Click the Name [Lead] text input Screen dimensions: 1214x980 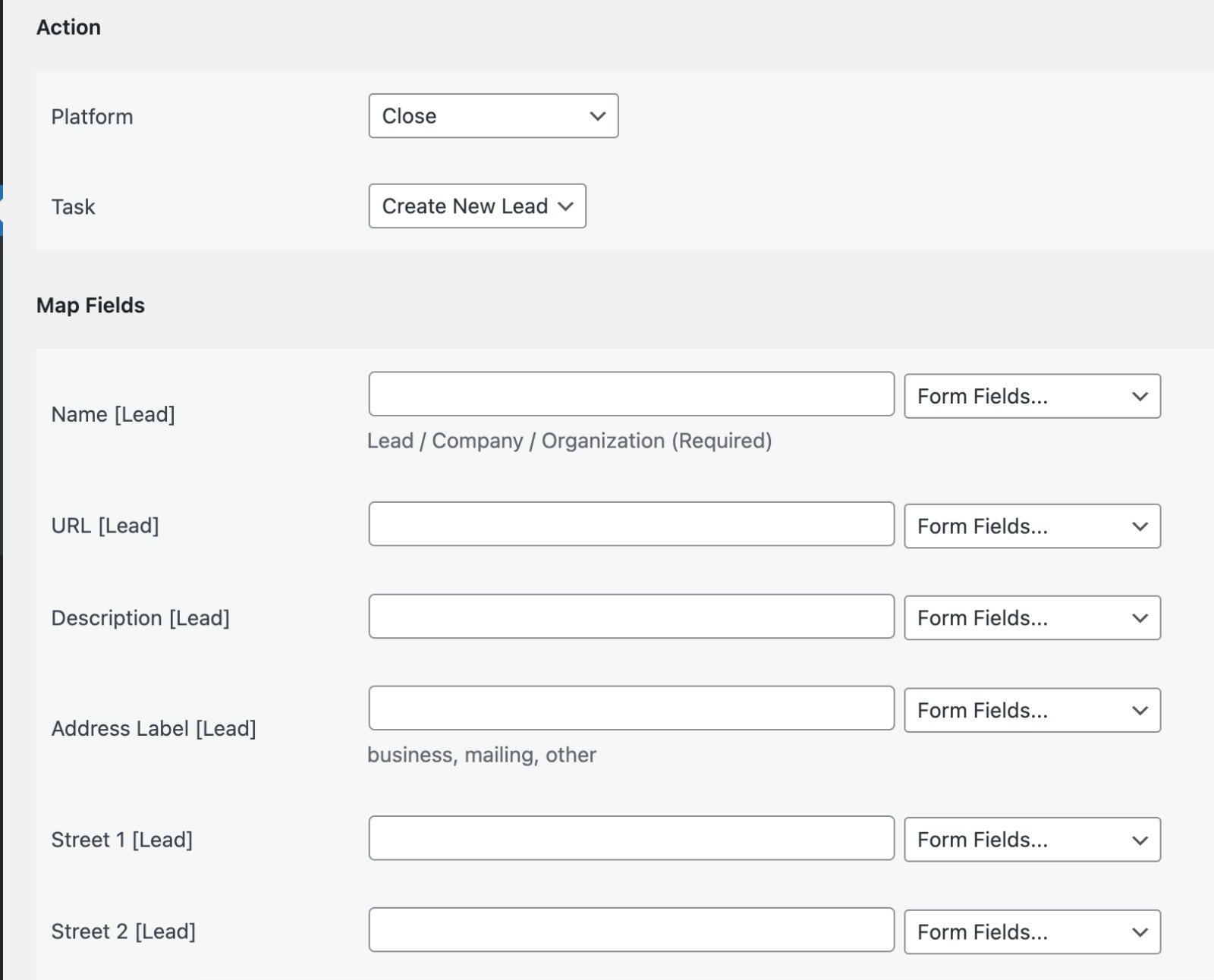[631, 394]
